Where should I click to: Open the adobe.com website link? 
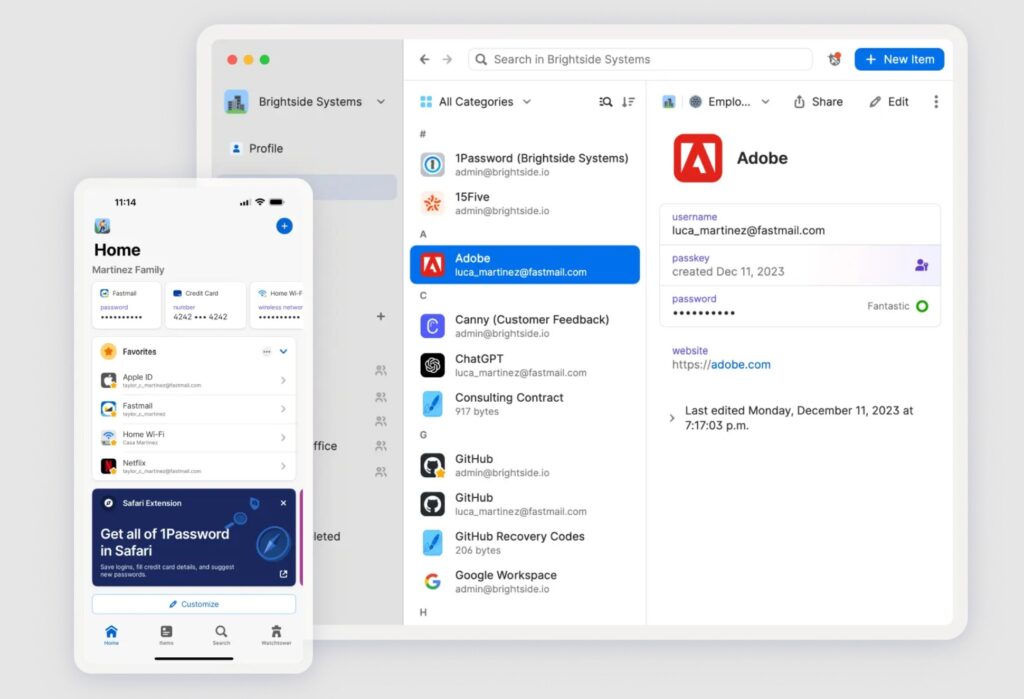pos(741,365)
